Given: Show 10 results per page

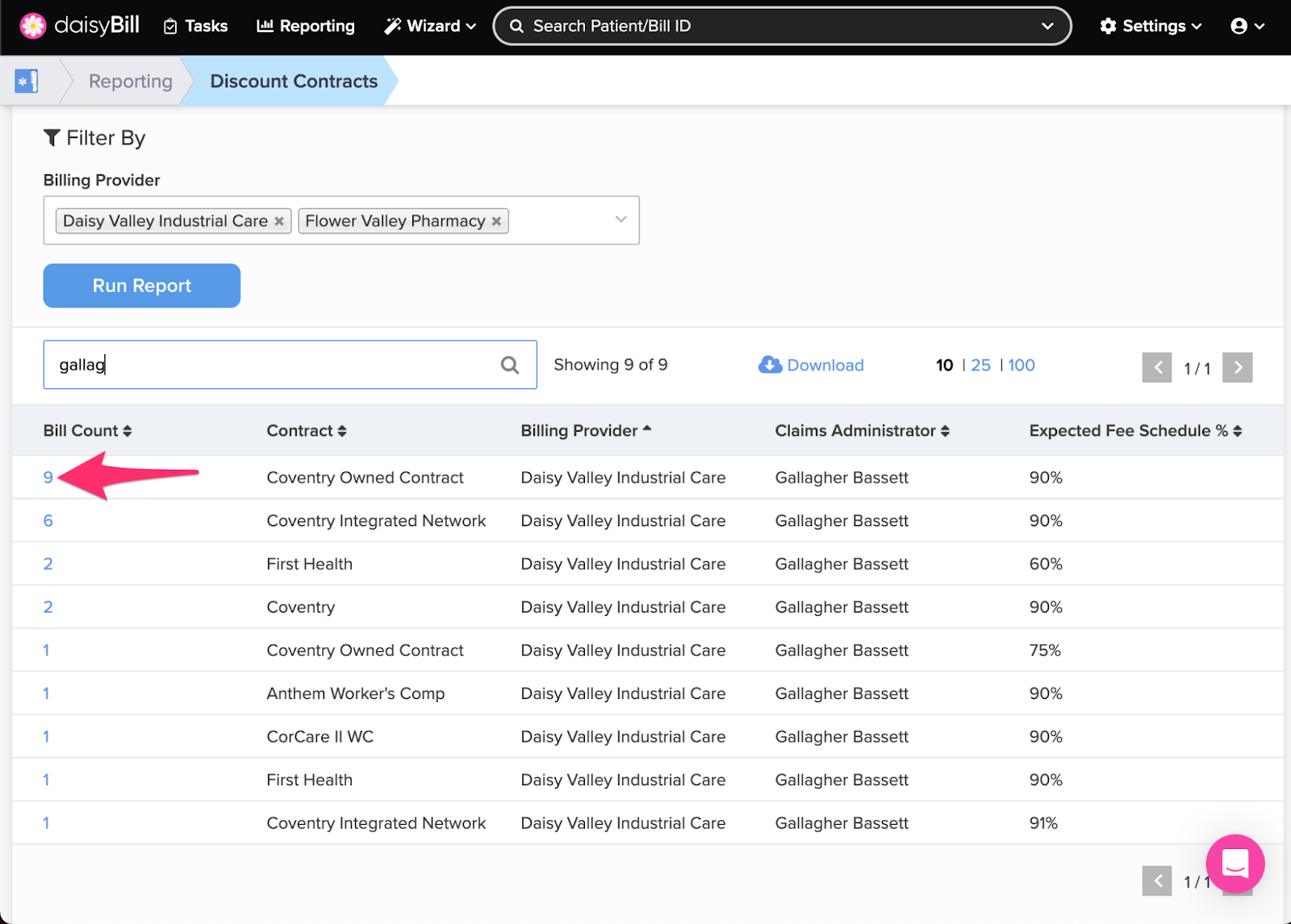Looking at the screenshot, I should point(944,365).
